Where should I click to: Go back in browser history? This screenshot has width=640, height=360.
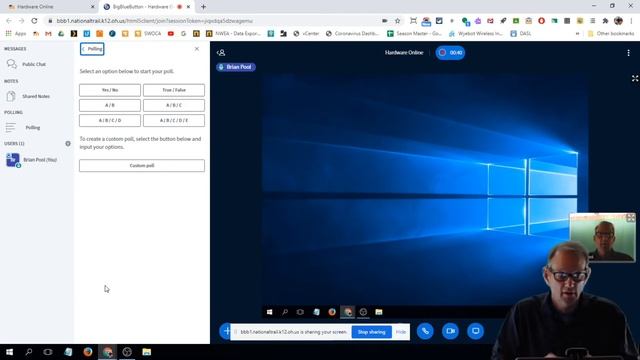coord(9,20)
